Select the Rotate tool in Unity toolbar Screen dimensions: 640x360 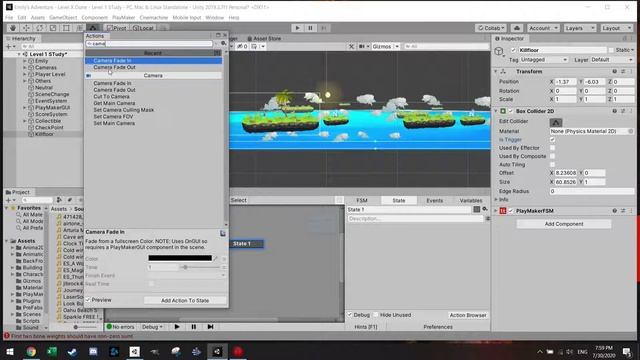pyautogui.click(x=40, y=28)
